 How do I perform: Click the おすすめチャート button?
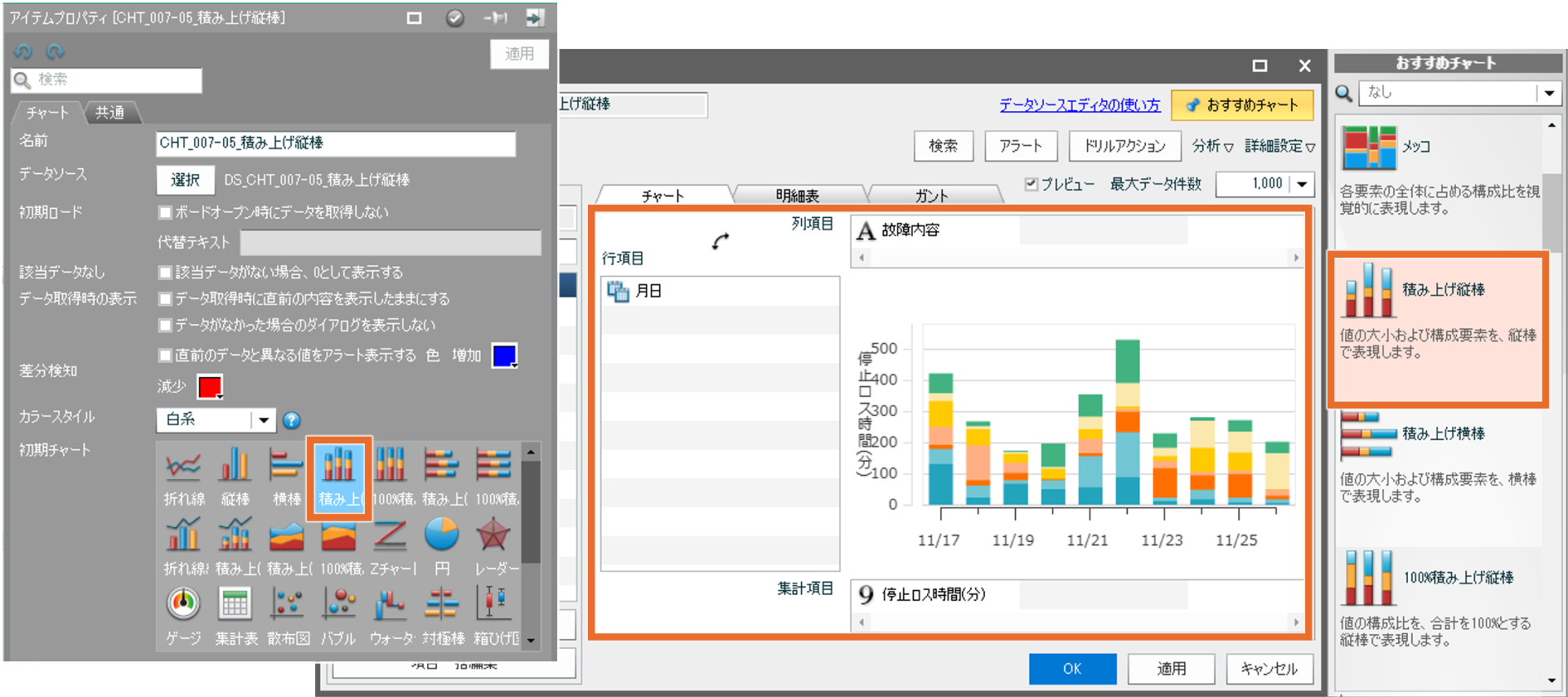click(x=1242, y=105)
